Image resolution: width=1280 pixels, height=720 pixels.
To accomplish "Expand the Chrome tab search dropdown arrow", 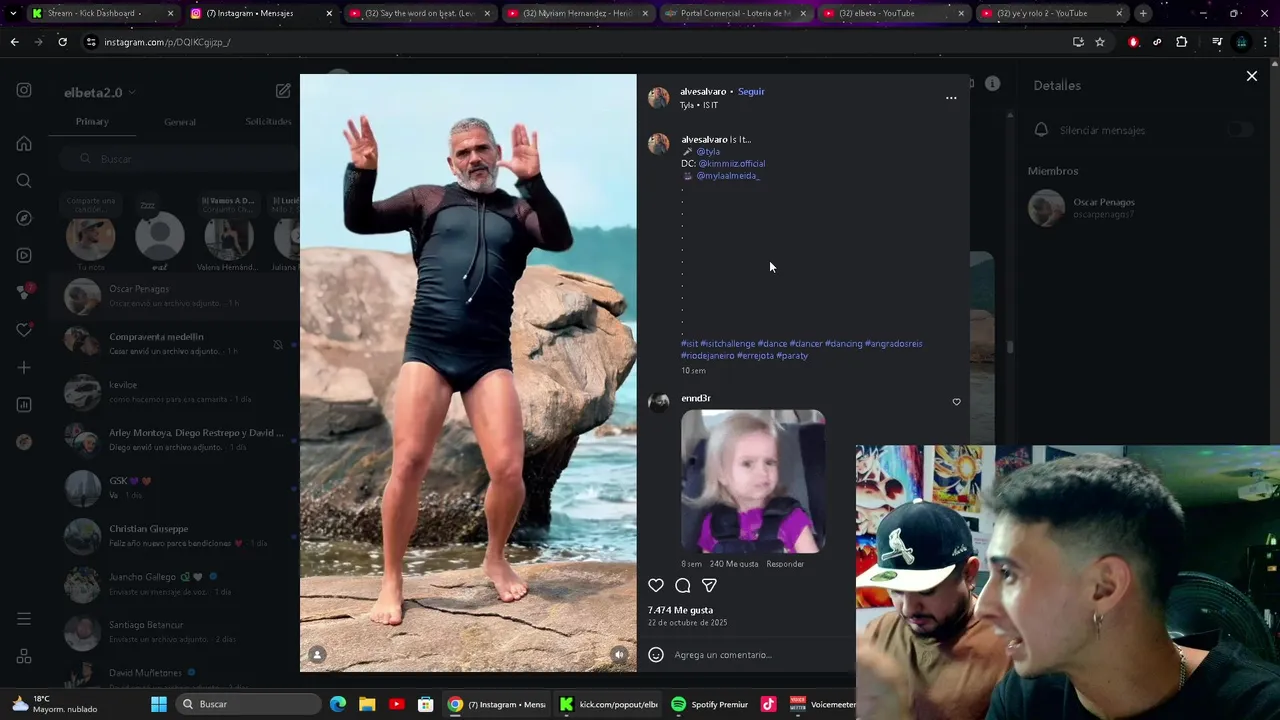I will [x=13, y=13].
